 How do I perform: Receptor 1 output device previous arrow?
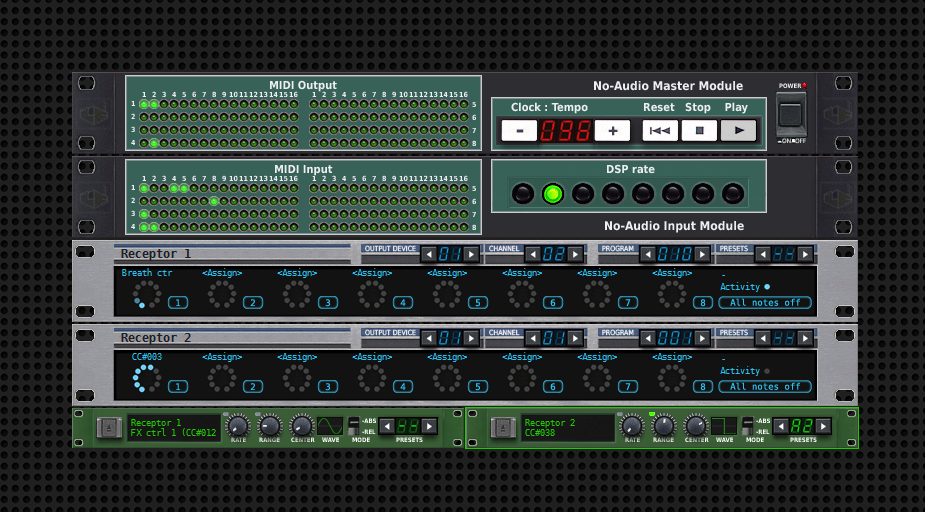(x=429, y=254)
